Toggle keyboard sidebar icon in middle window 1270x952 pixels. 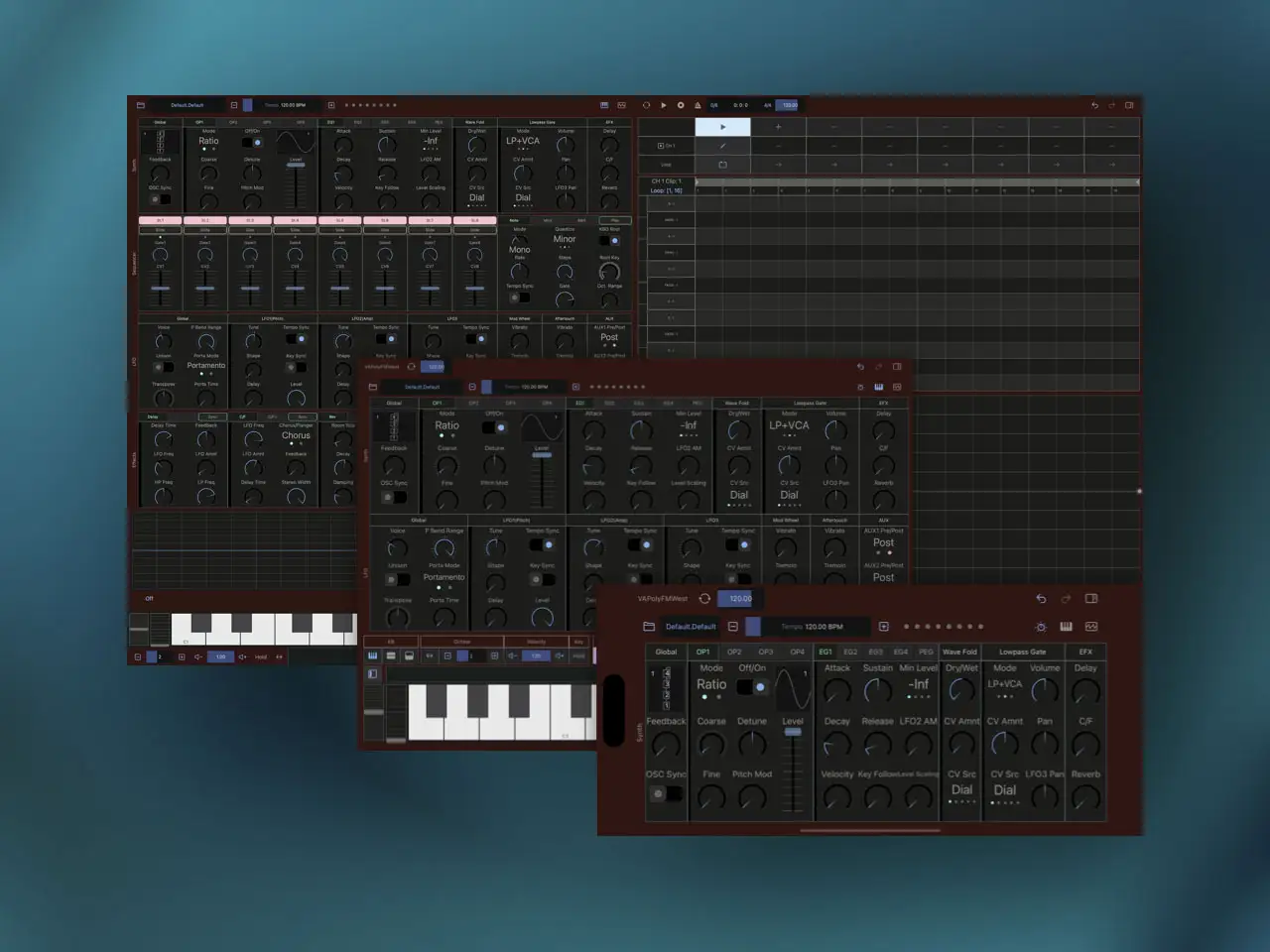coord(372,673)
